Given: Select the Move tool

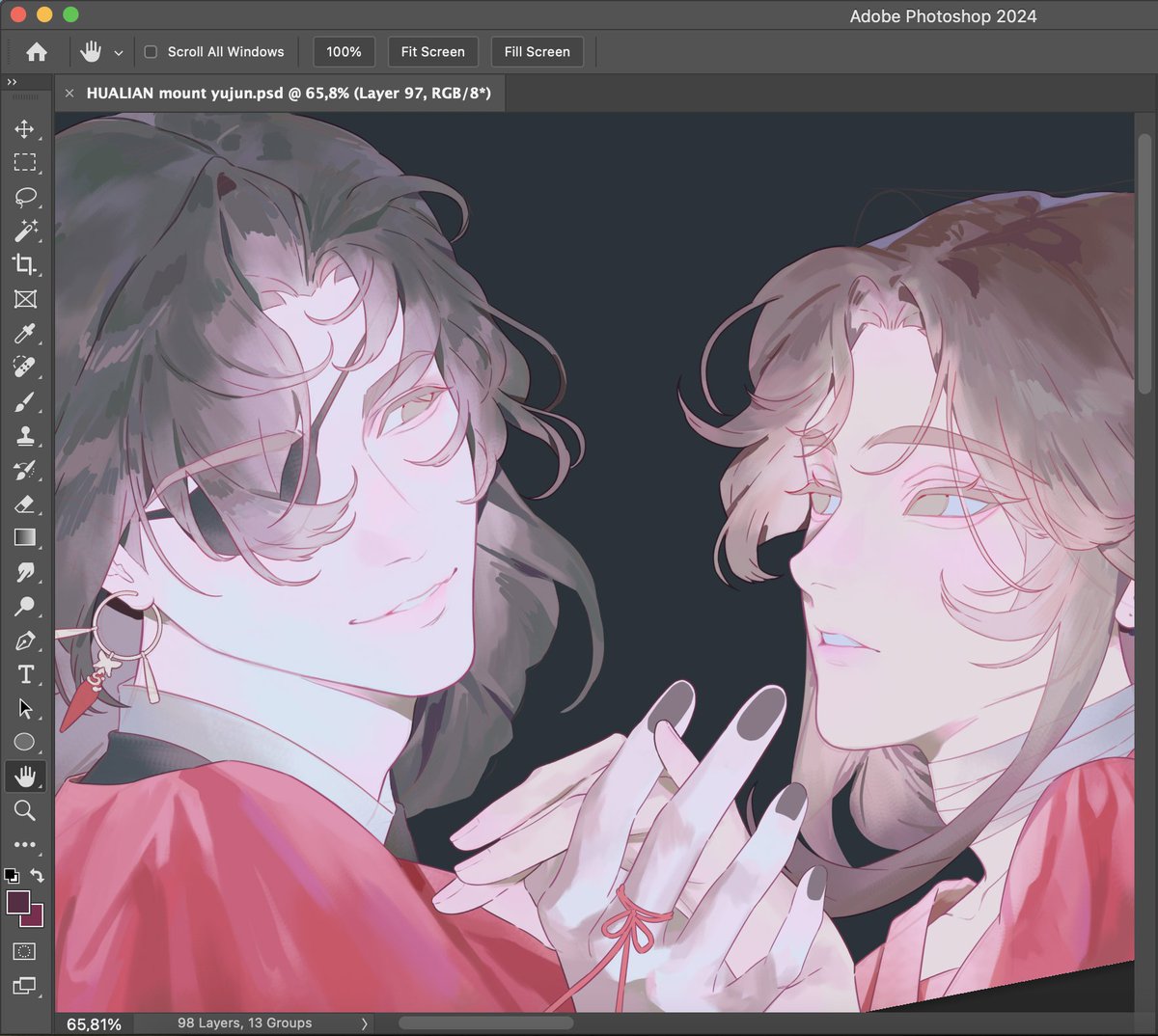Looking at the screenshot, I should tap(25, 128).
